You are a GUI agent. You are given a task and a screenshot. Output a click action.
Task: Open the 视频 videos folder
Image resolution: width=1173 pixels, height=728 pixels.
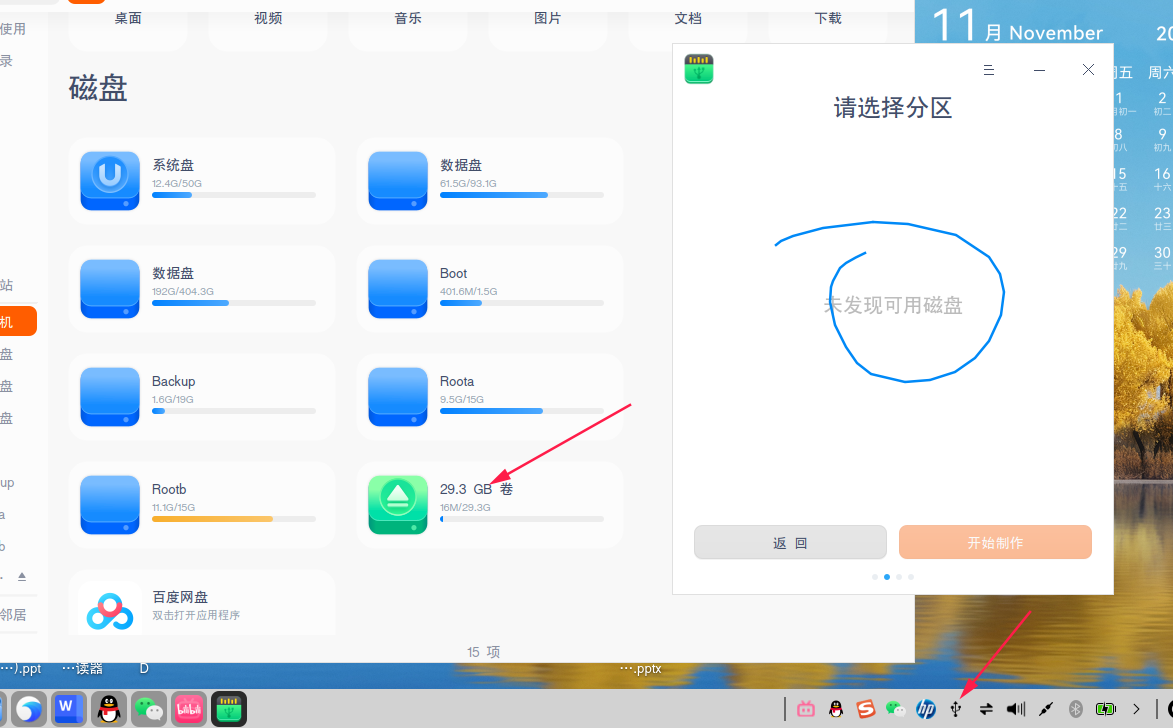268,19
